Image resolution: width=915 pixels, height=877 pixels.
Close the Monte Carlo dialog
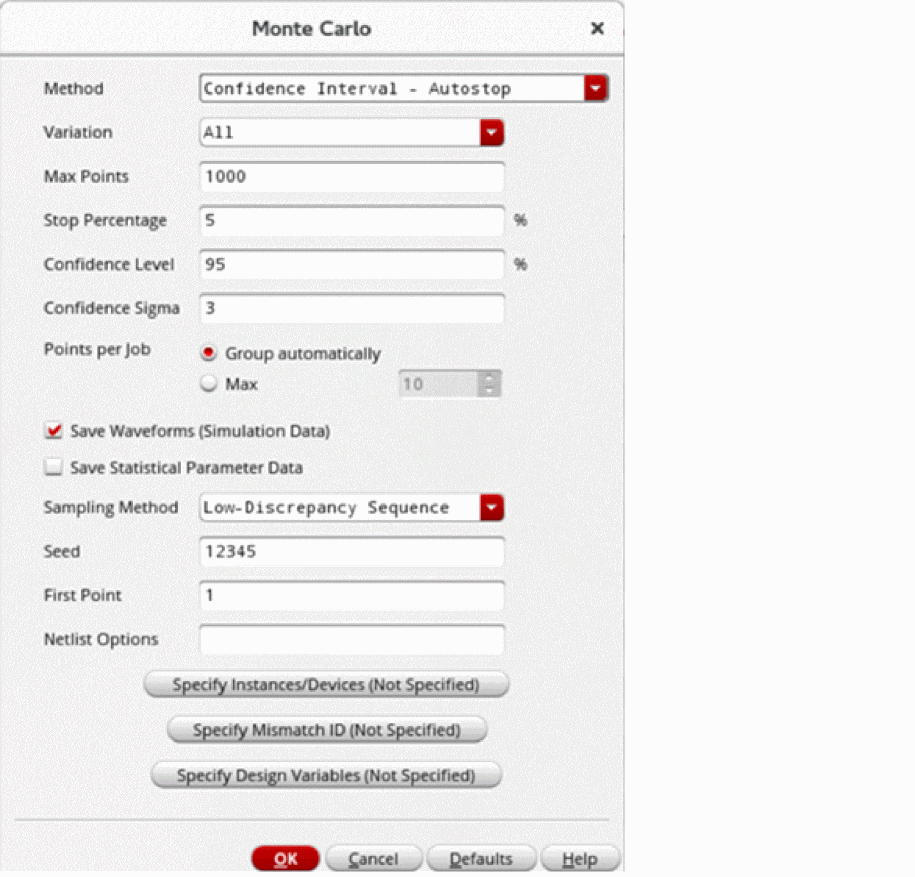[596, 28]
